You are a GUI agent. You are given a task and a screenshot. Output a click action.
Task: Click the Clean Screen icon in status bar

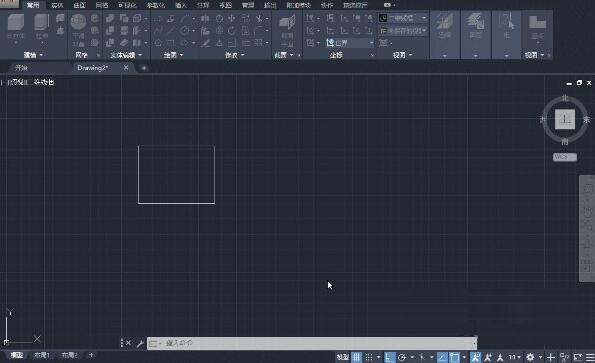click(578, 357)
